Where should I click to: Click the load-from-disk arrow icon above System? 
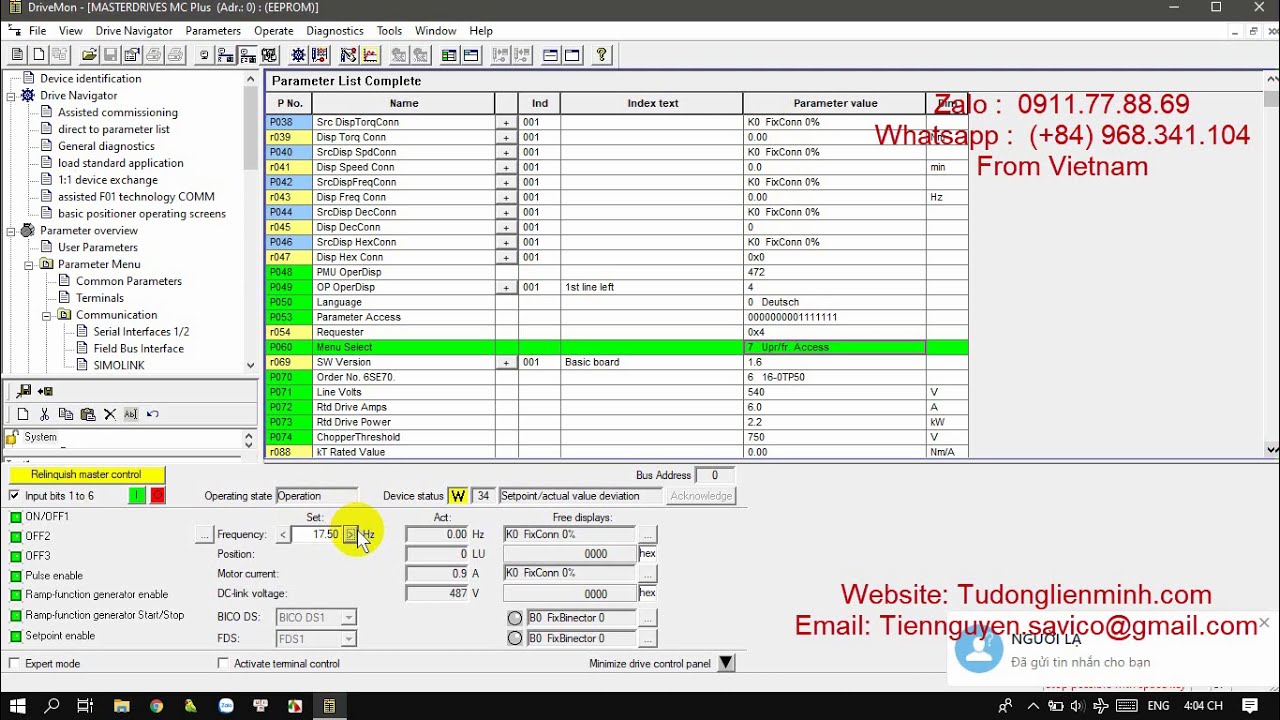click(x=45, y=391)
